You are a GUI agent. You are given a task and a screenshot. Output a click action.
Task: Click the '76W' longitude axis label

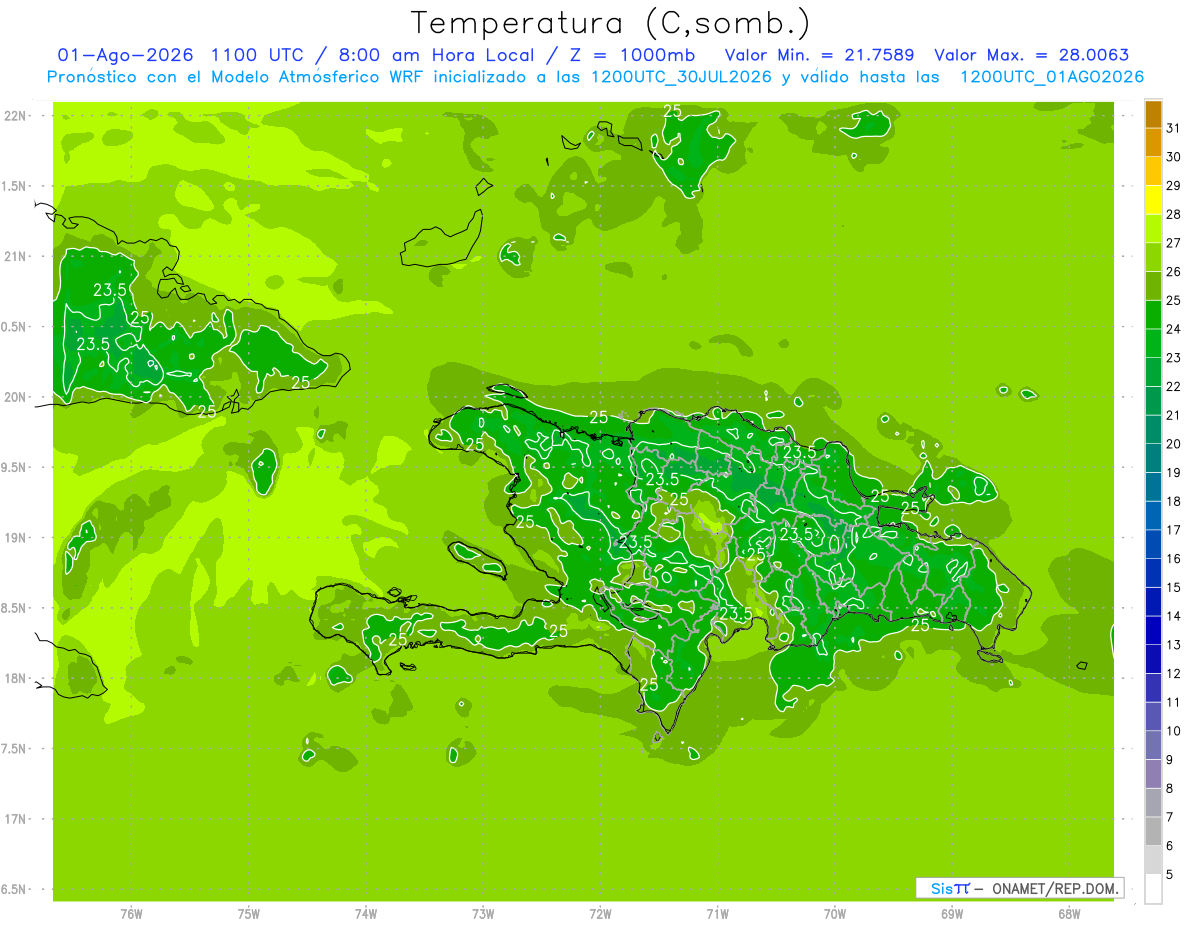pos(131,914)
